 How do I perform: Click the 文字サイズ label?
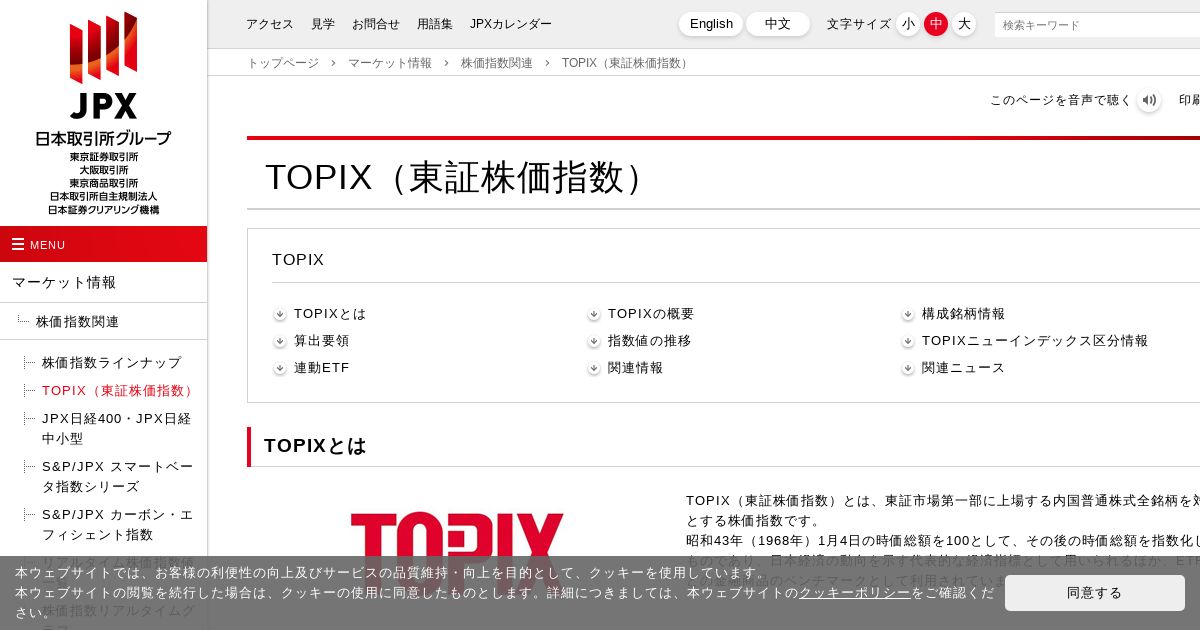858,24
